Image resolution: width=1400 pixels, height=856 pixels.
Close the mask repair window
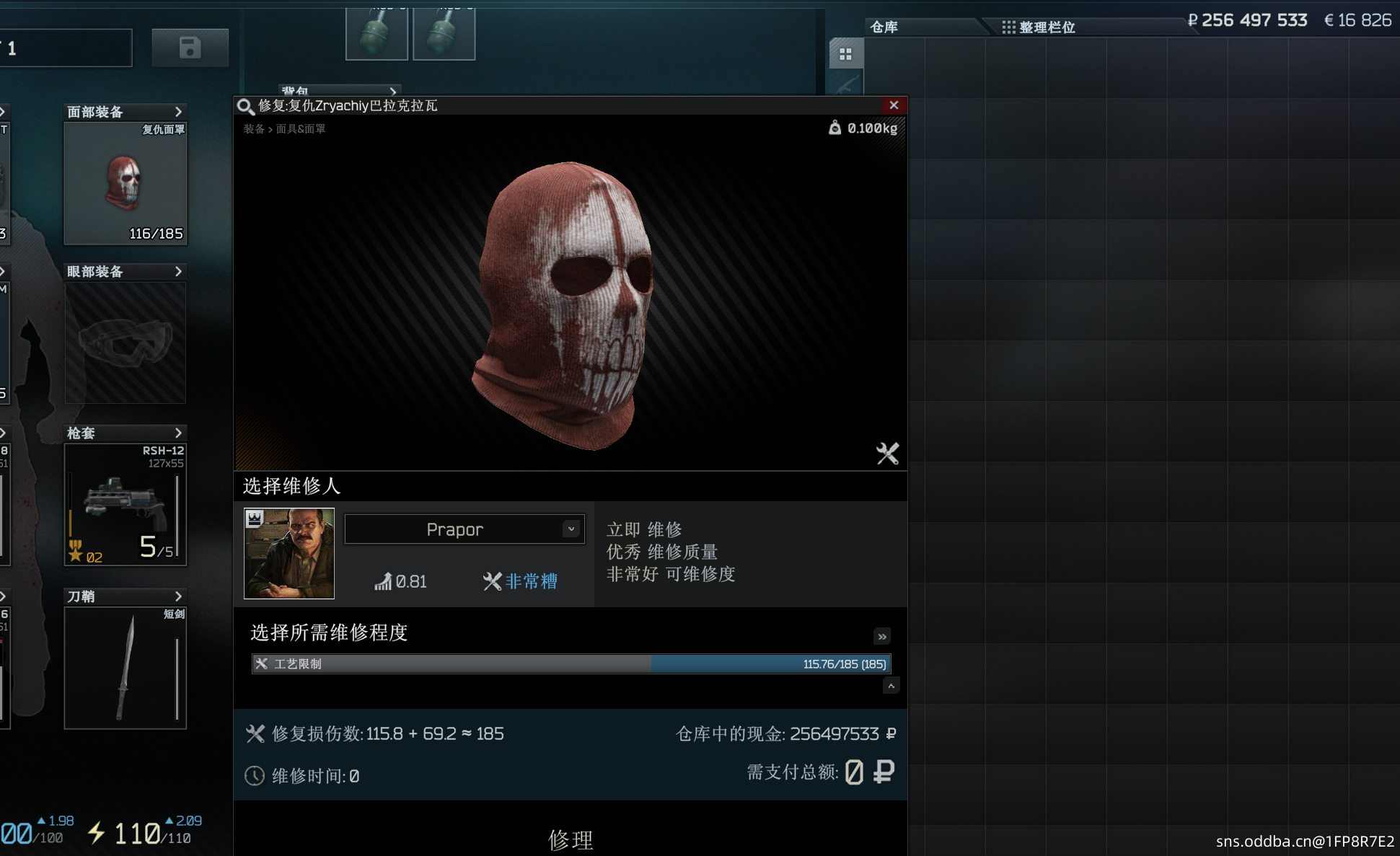tap(894, 105)
